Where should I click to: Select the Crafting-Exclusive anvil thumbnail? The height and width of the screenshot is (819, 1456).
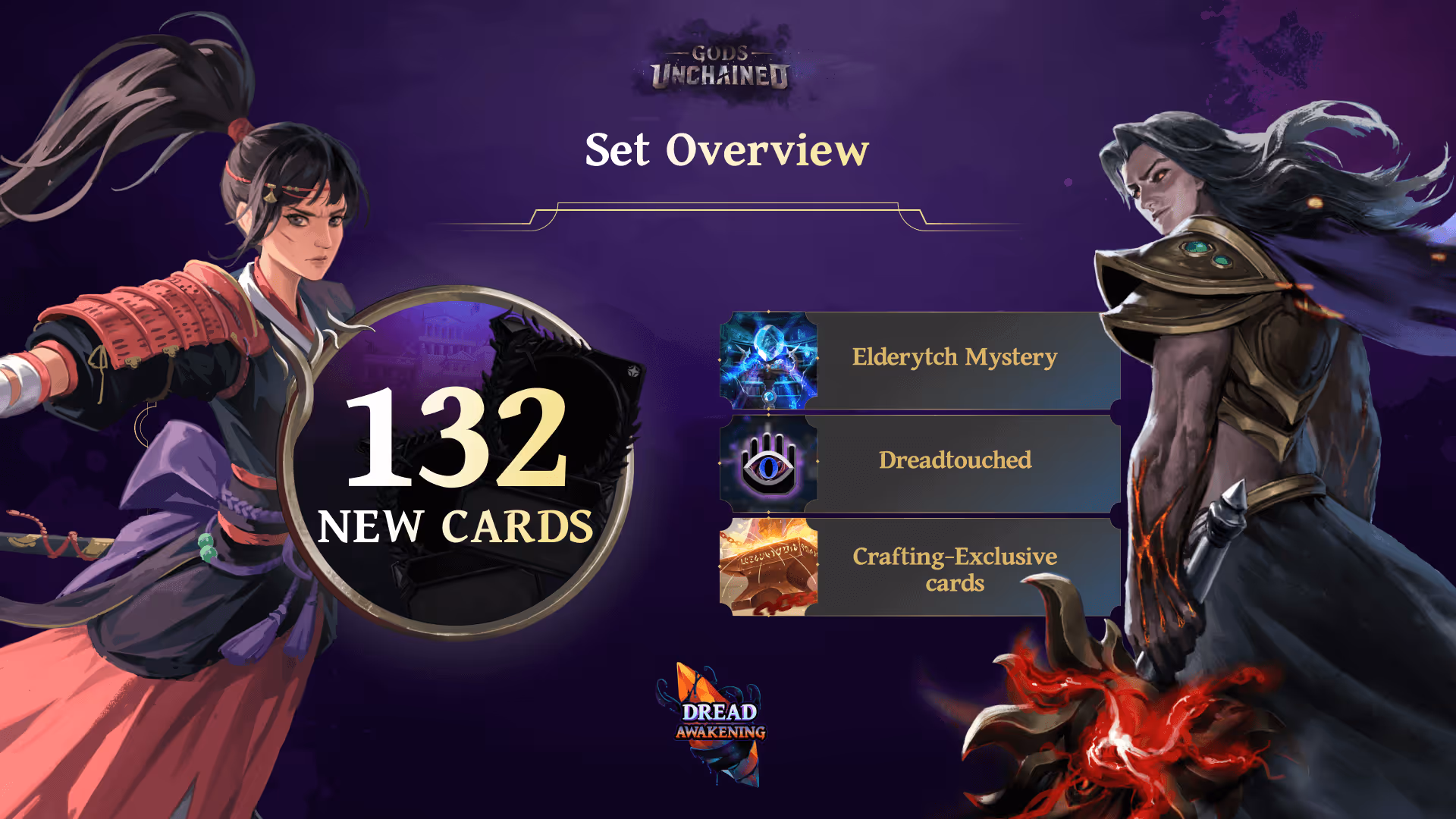tap(769, 566)
